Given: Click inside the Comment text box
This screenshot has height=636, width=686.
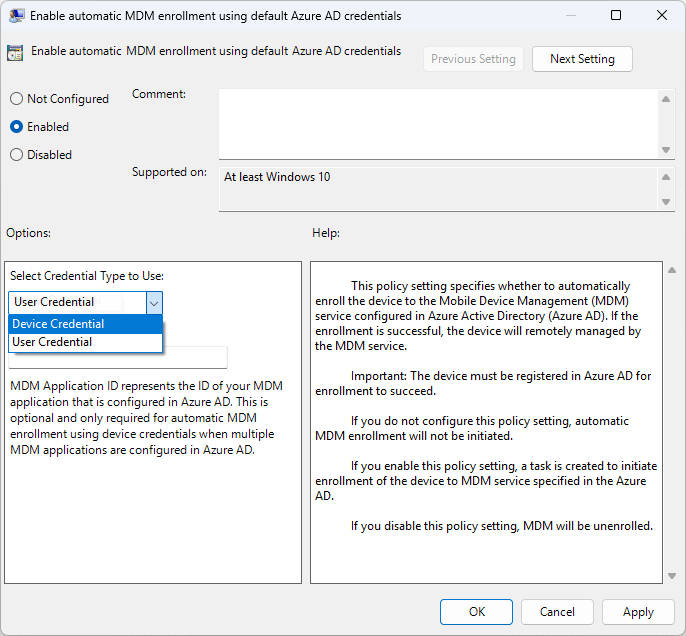Looking at the screenshot, I should click(x=438, y=122).
